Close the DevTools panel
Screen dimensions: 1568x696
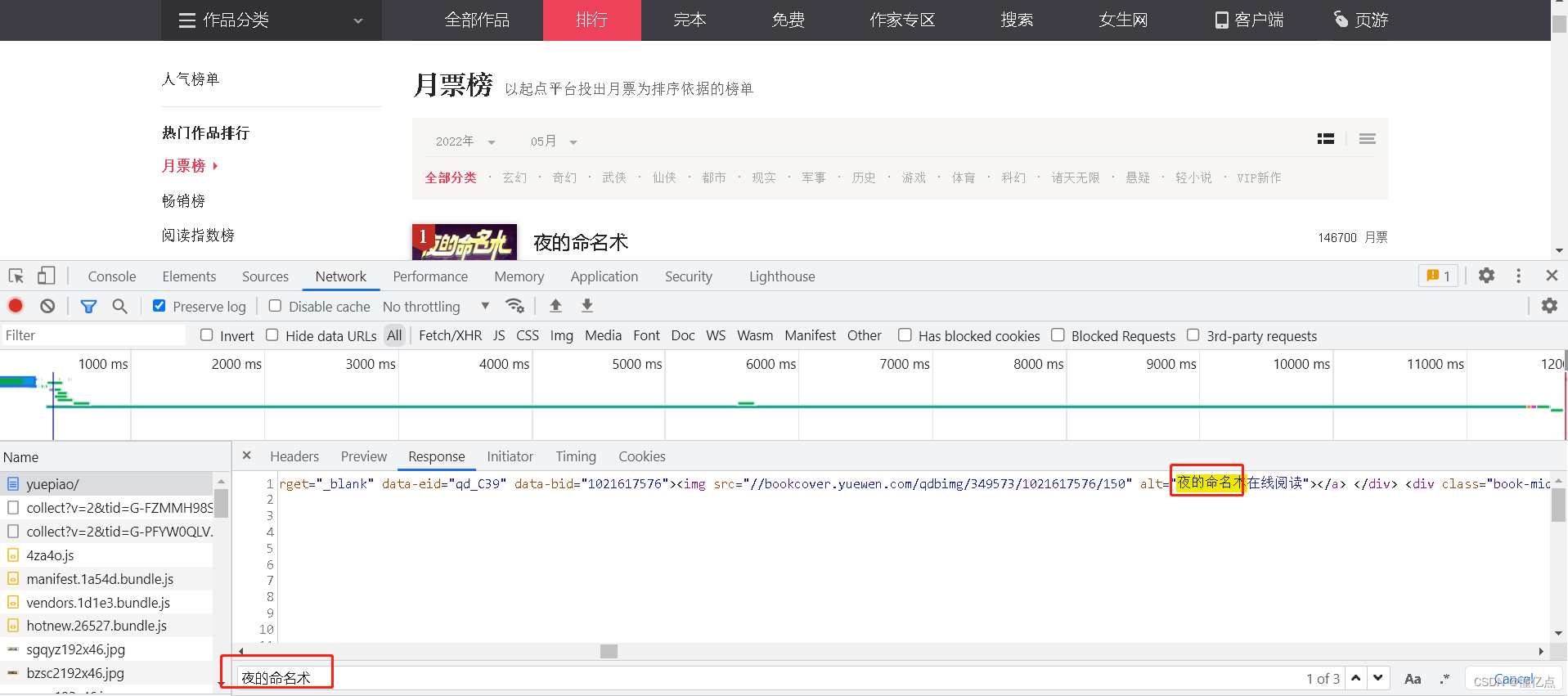pos(1552,276)
